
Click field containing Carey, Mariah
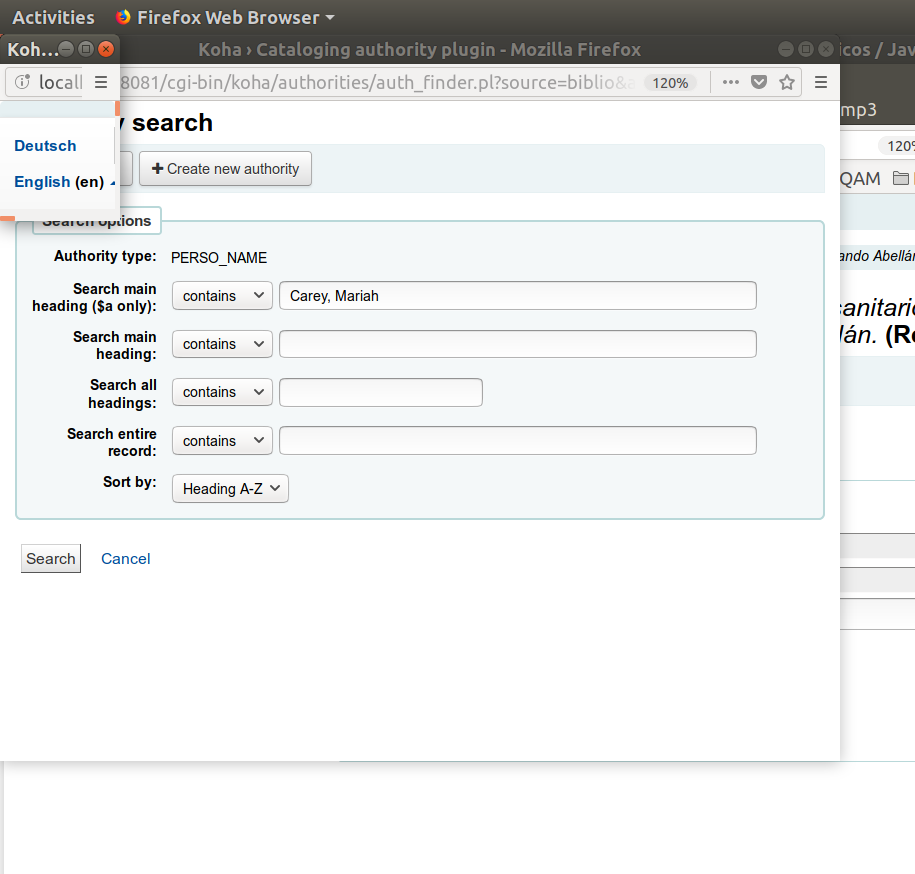pyautogui.click(x=517, y=296)
